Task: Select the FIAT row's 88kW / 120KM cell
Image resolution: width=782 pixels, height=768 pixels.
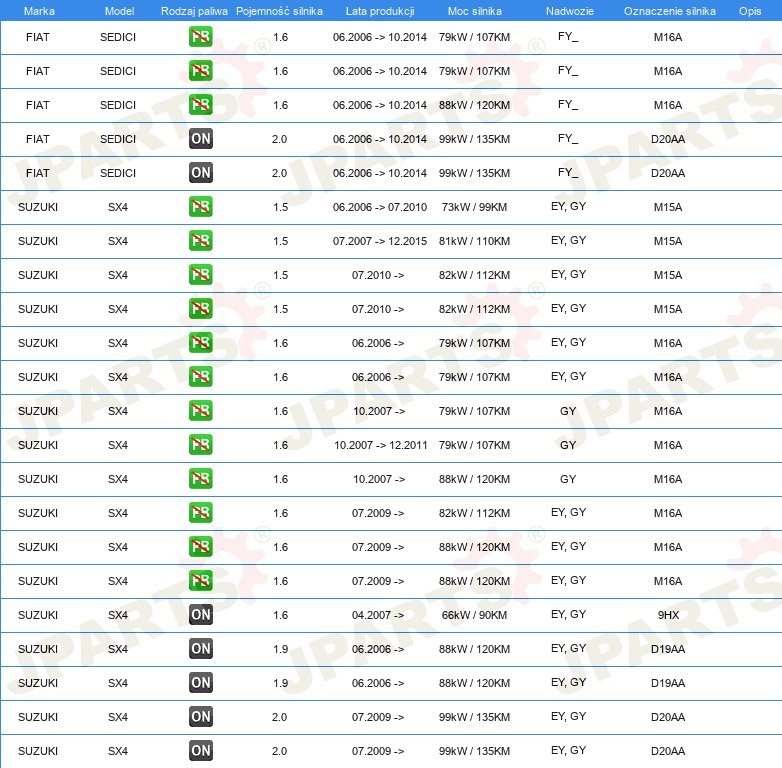Action: click(474, 105)
